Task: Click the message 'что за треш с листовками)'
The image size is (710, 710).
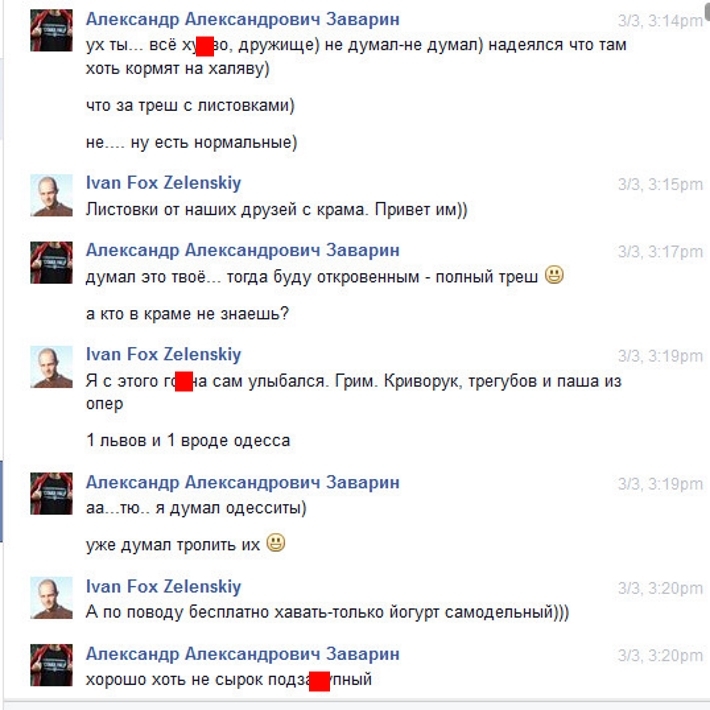Action: coord(190,106)
